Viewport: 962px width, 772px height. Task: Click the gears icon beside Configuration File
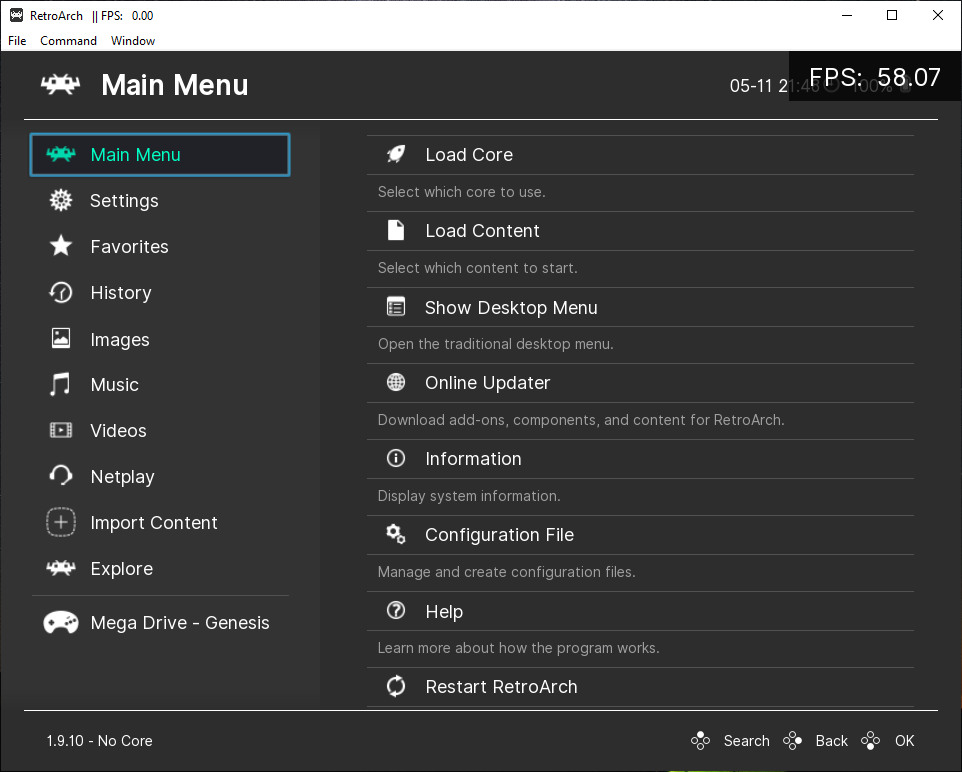pyautogui.click(x=396, y=534)
